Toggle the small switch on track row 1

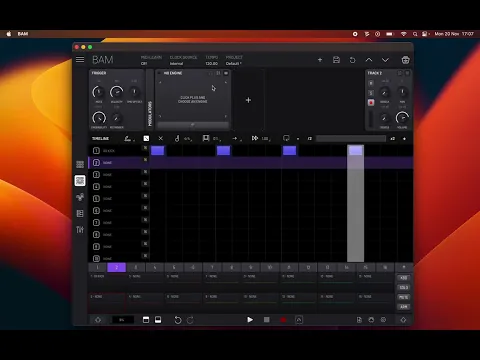point(145,148)
